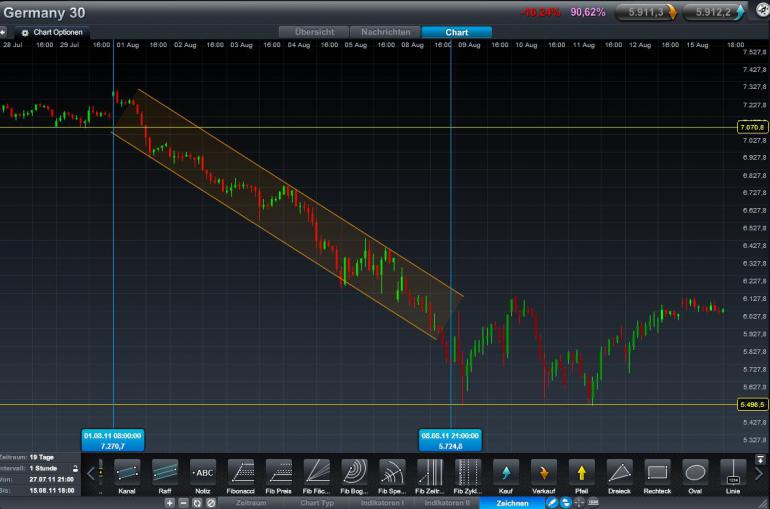Click the 90,62% percentage value
The image size is (770, 509).
click(588, 12)
